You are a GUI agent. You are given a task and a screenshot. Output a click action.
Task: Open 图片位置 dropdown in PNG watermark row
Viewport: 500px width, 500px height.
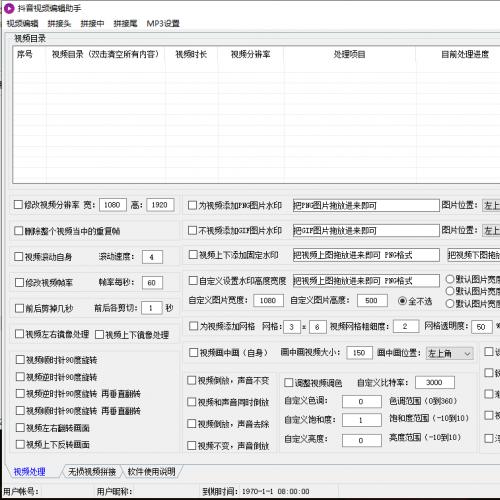coord(491,205)
